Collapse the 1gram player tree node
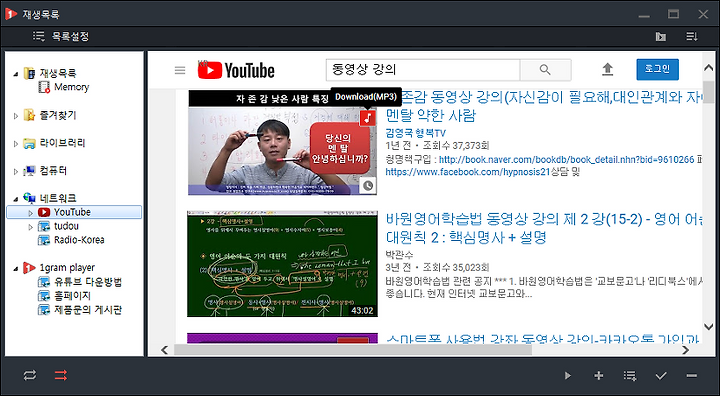The image size is (720, 396). click(16, 268)
